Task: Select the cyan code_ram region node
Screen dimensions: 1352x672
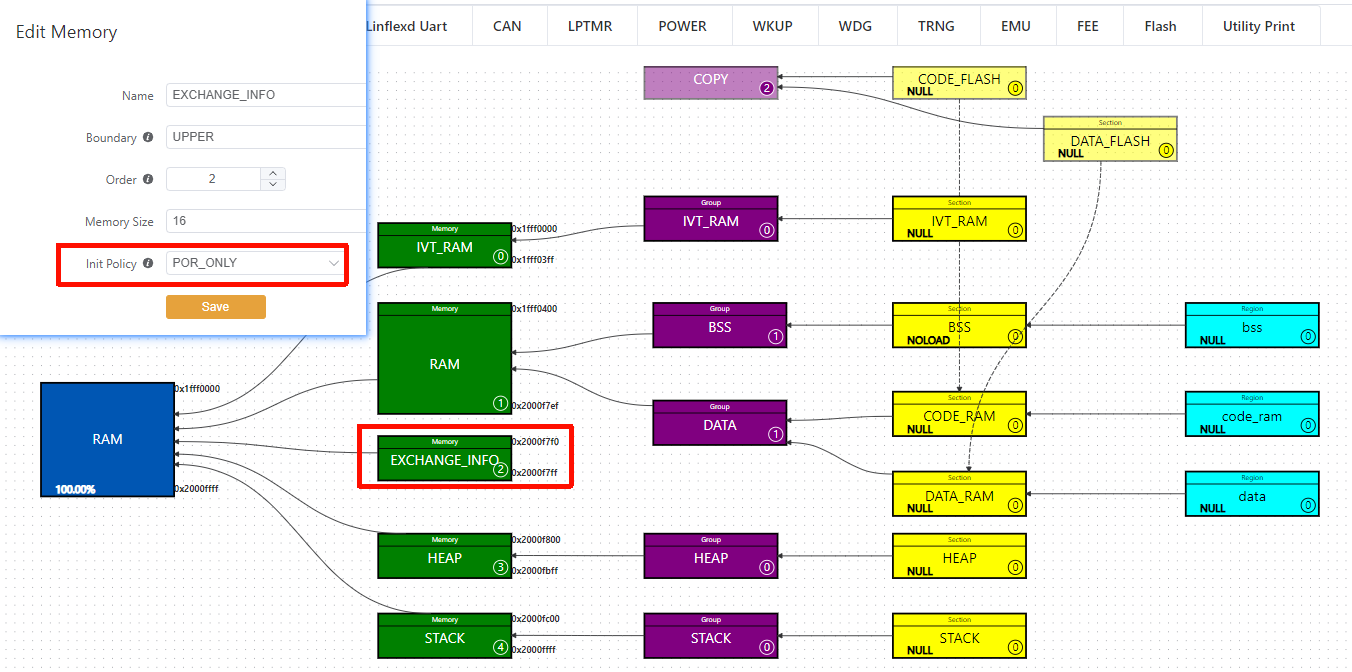Action: 1252,414
